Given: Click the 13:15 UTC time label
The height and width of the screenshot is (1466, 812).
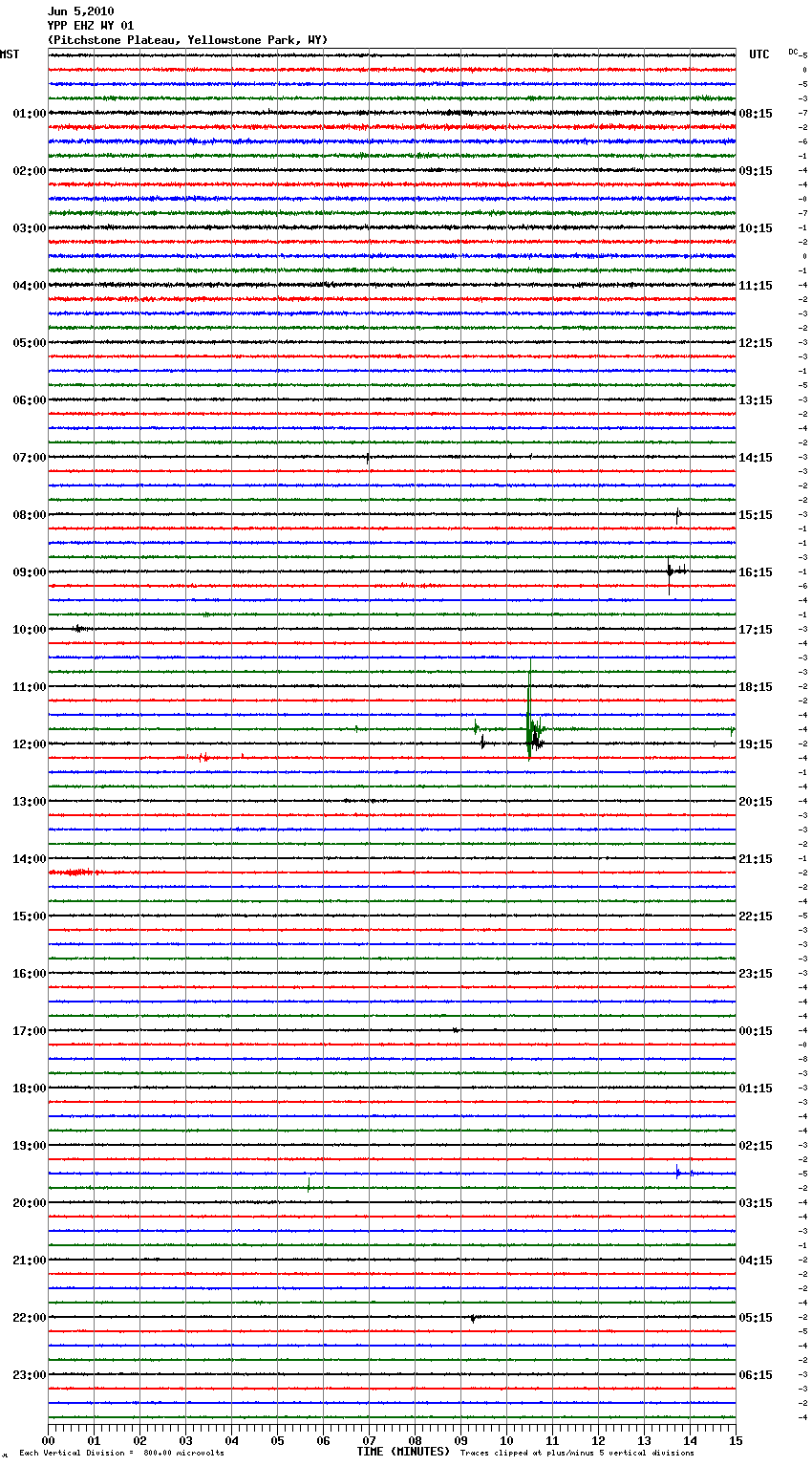Looking at the screenshot, I should coord(756,400).
